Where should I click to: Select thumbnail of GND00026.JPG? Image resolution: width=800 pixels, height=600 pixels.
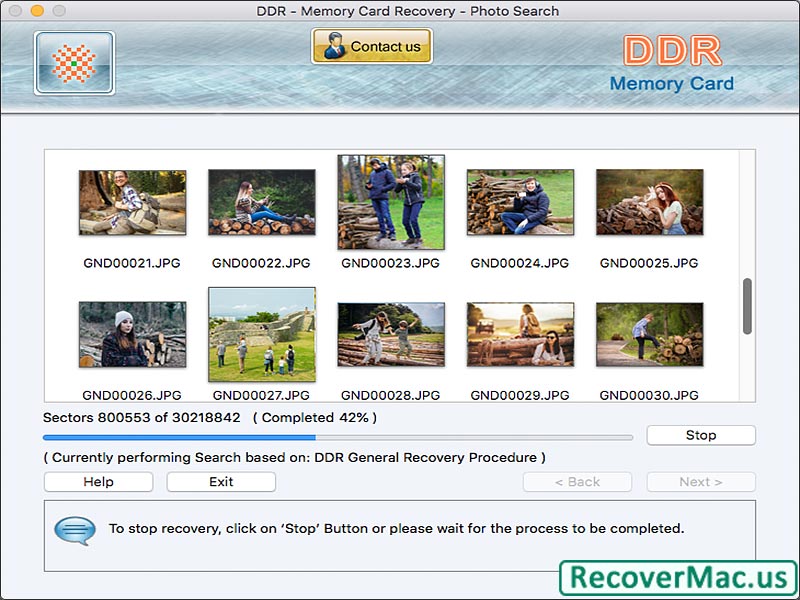click(133, 334)
